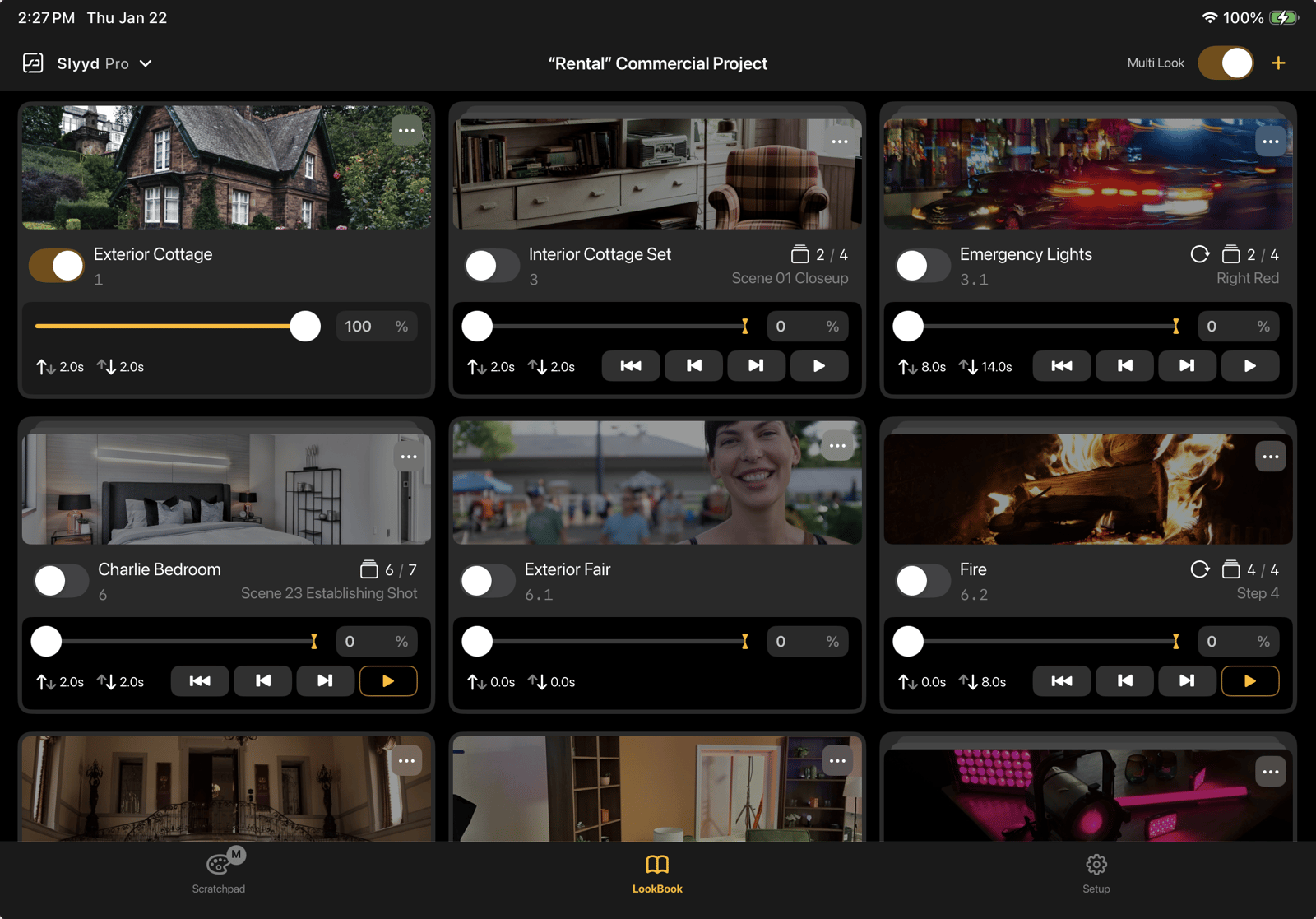This screenshot has width=1316, height=919.
Task: Open the Emergency Lights cue stack 2/4
Action: tap(1250, 255)
